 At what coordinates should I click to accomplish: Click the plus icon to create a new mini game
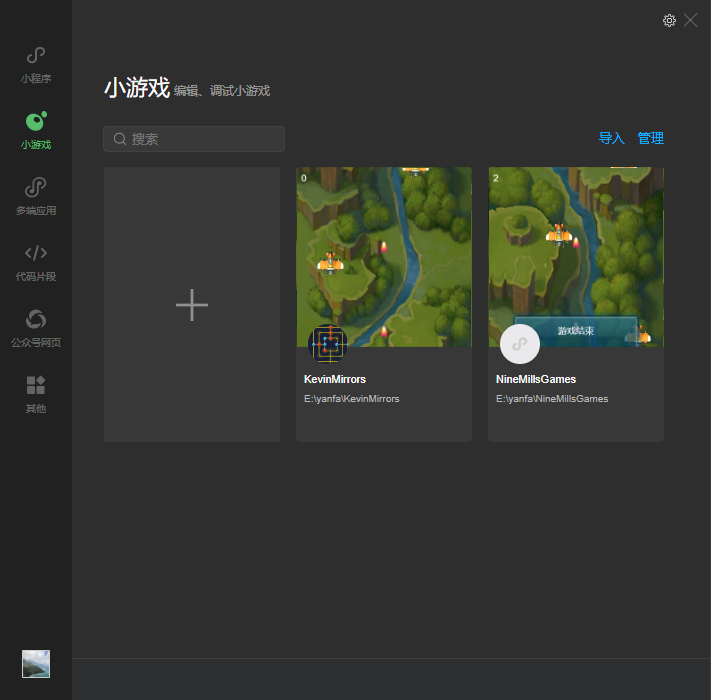click(192, 305)
